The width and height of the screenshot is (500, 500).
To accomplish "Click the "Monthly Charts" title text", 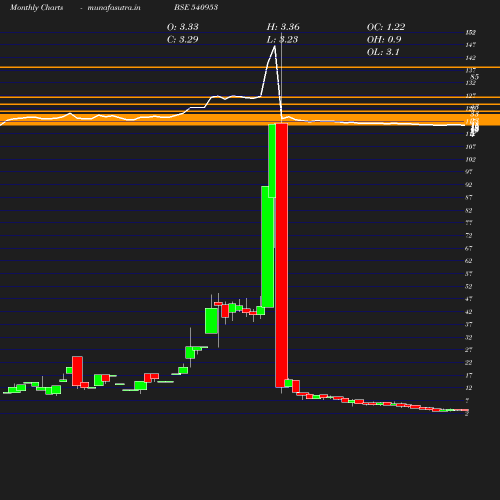I will pyautogui.click(x=36, y=8).
